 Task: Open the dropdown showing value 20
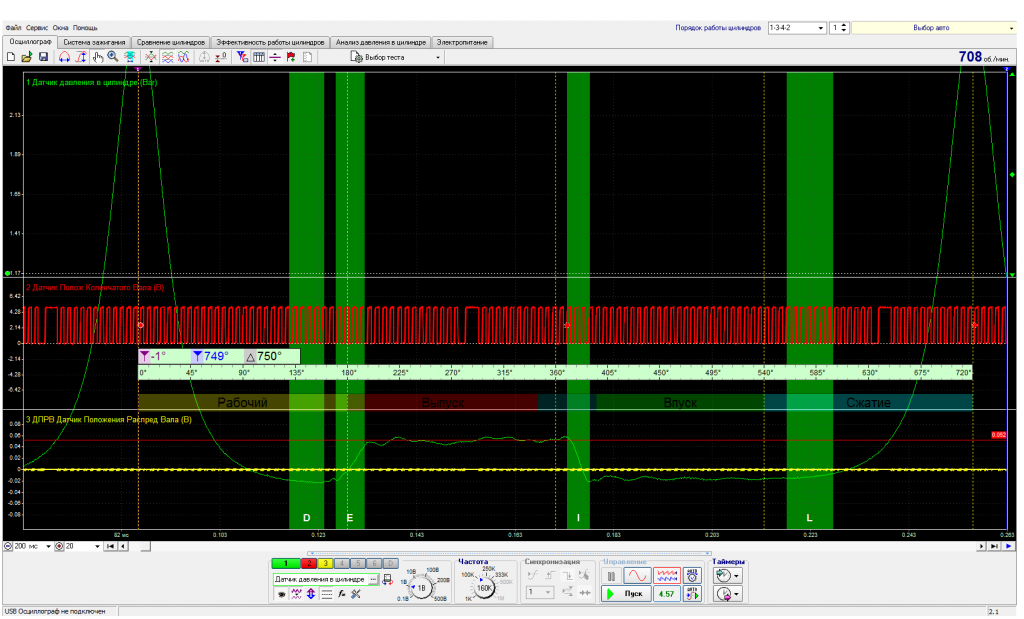97,547
